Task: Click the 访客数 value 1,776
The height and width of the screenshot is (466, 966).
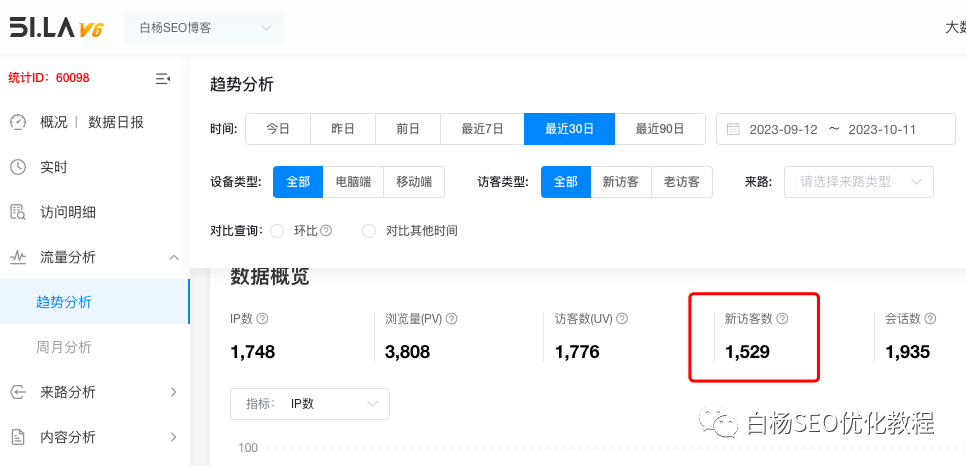Action: pyautogui.click(x=577, y=352)
